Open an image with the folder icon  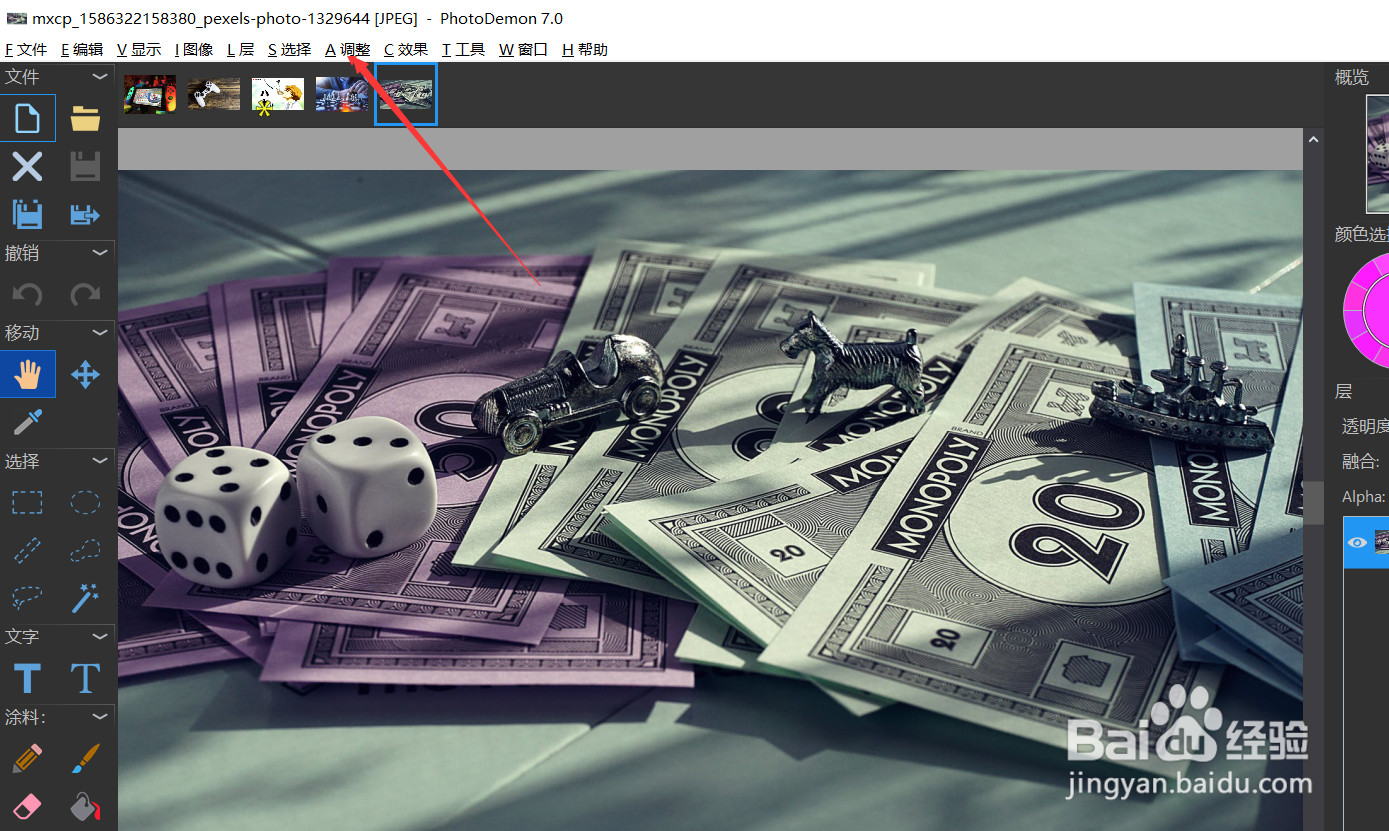[85, 119]
